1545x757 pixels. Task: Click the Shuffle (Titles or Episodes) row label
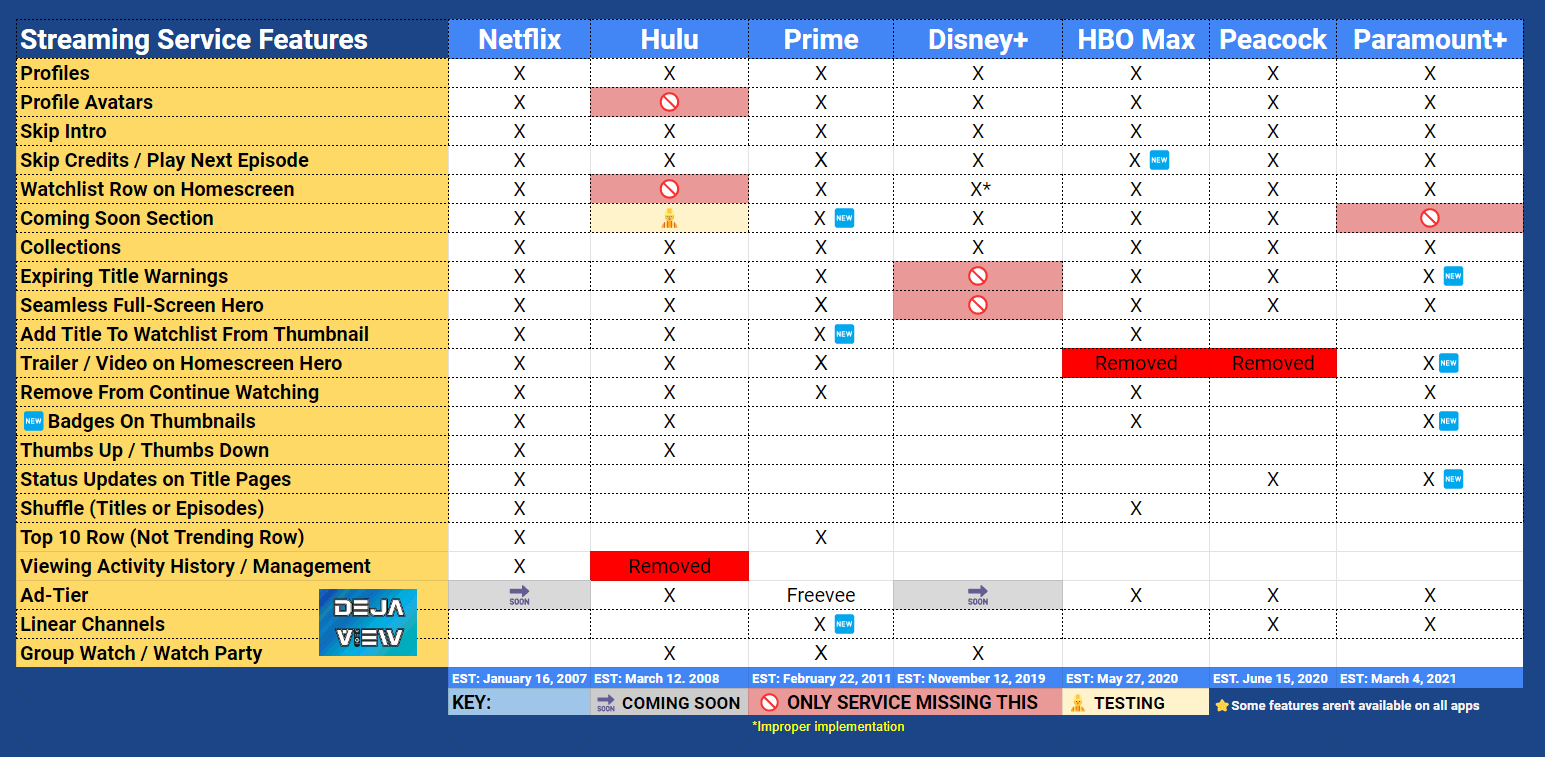pos(142,508)
